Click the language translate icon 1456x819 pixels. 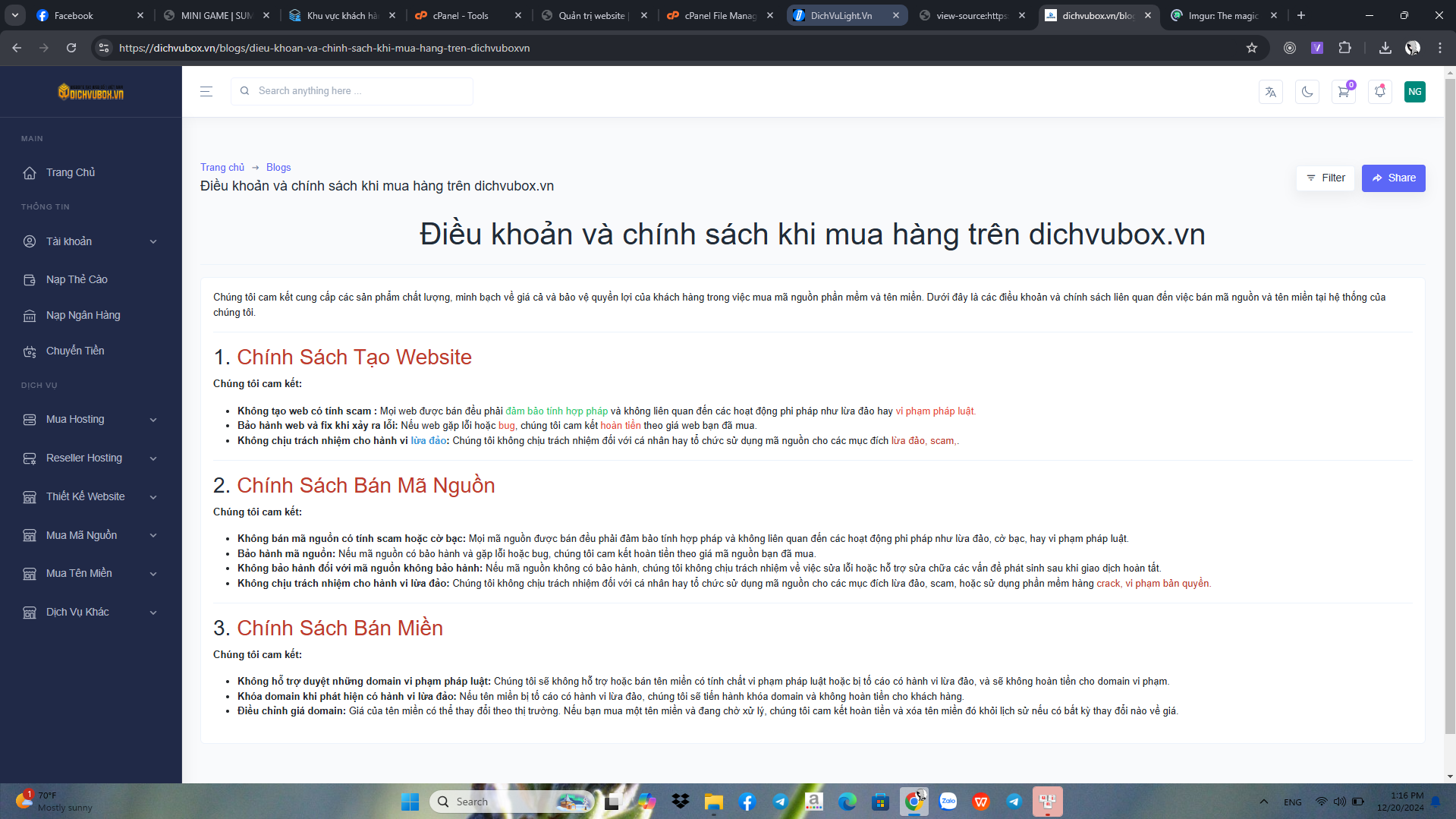[x=1270, y=92]
